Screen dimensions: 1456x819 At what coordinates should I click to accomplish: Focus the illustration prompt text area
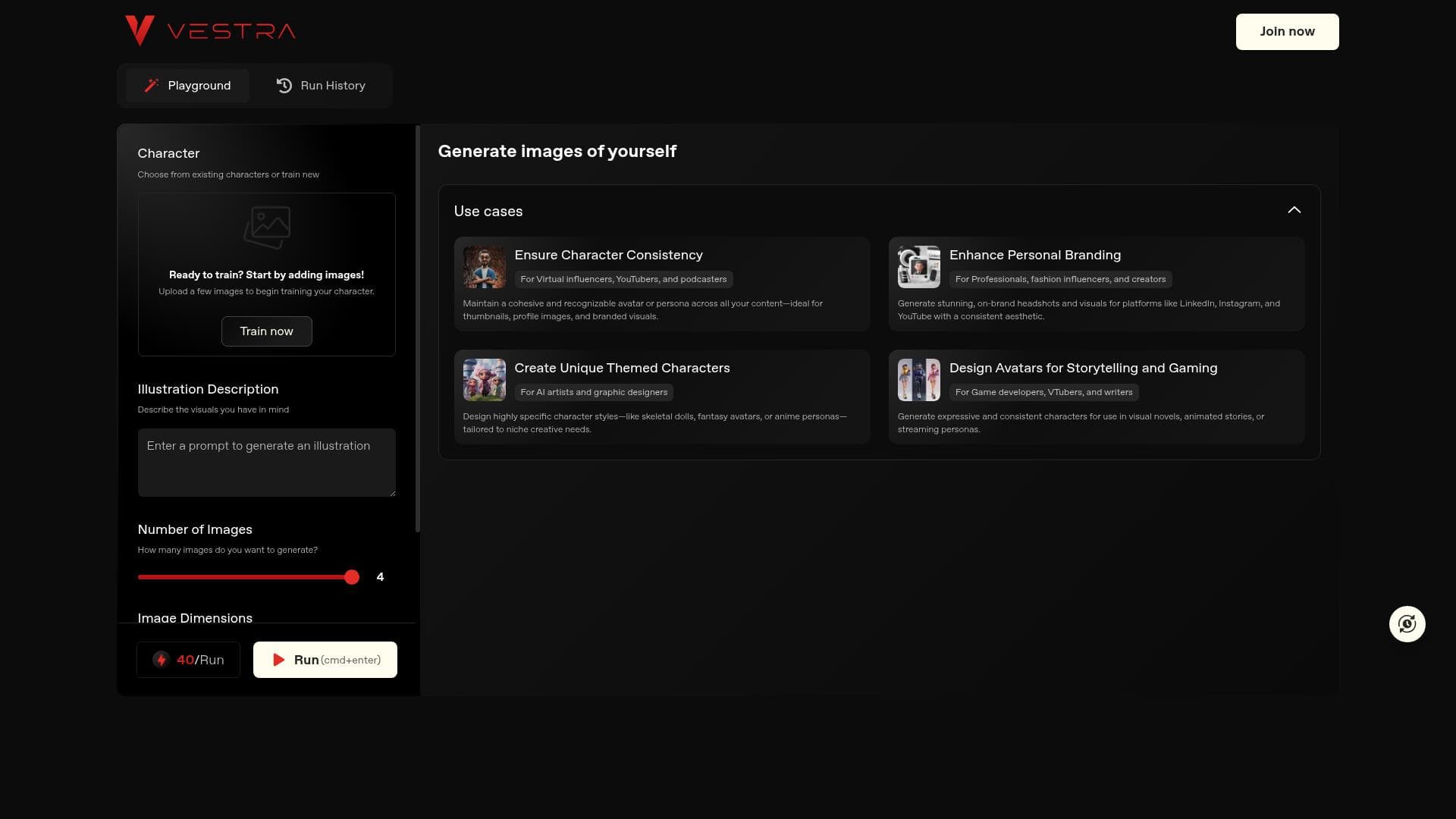point(266,463)
